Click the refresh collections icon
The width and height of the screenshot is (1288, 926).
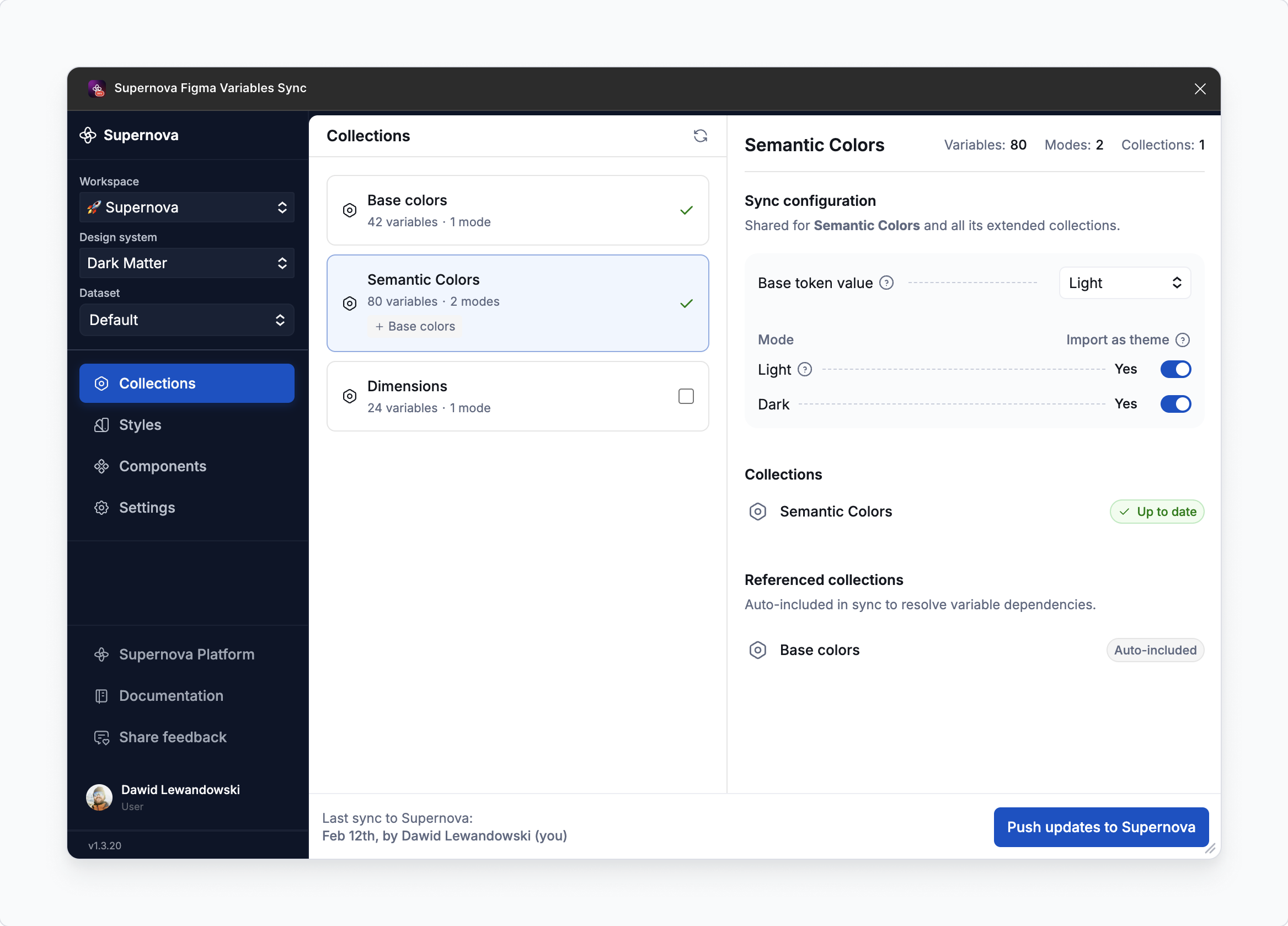700,136
